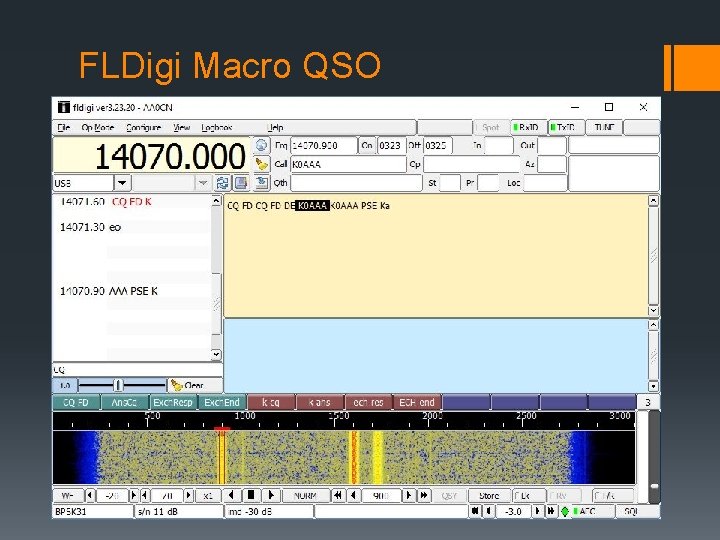Image resolution: width=720 pixels, height=540 pixels.
Task: Toggle the Rv reverse button
Action: [564, 495]
